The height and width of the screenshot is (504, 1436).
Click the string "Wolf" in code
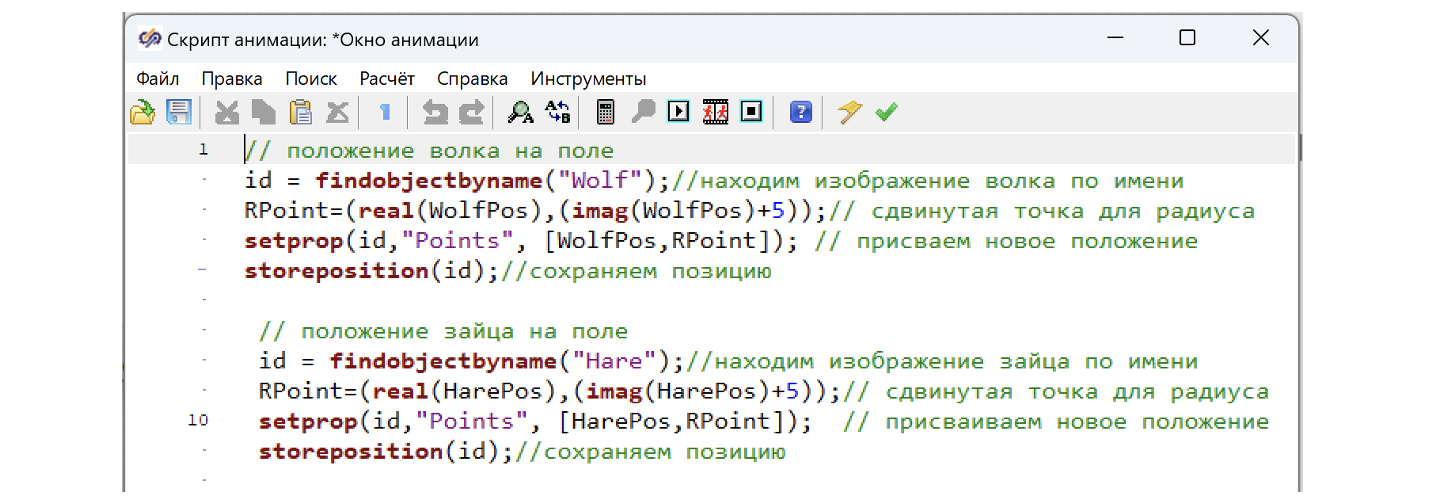[600, 181]
